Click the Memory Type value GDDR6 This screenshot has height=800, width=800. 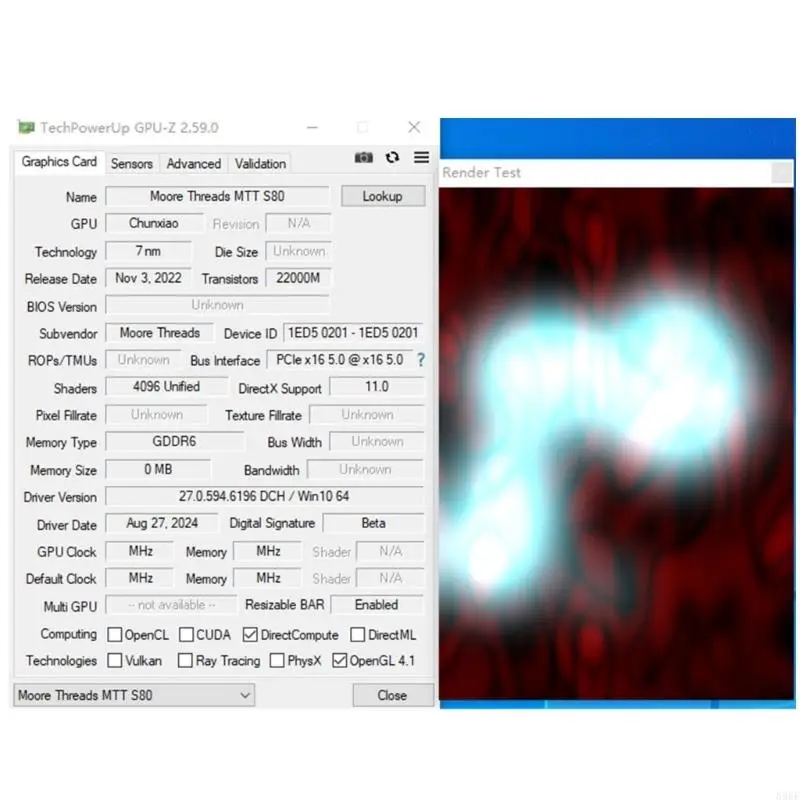pos(174,441)
